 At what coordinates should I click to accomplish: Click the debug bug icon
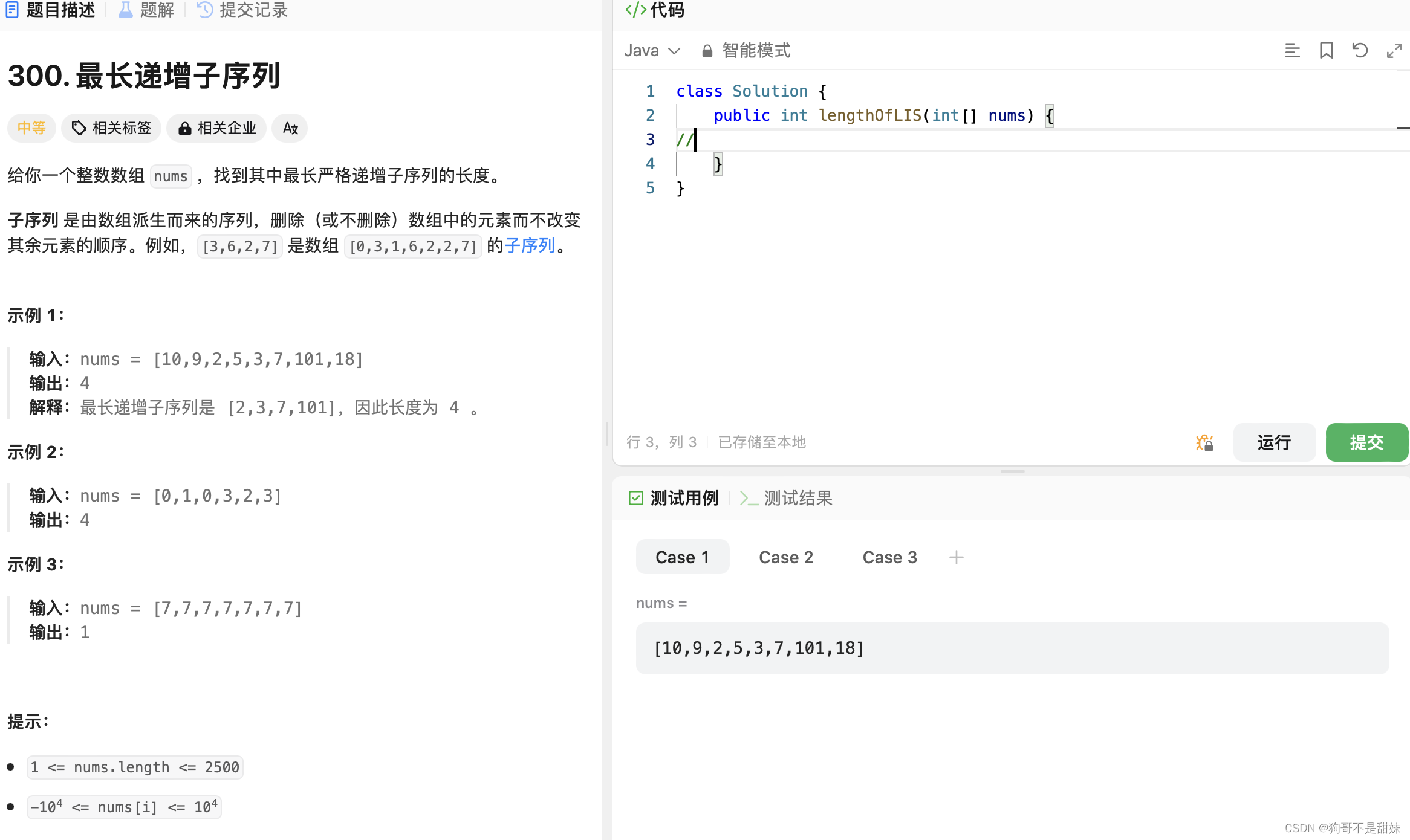click(x=1204, y=443)
